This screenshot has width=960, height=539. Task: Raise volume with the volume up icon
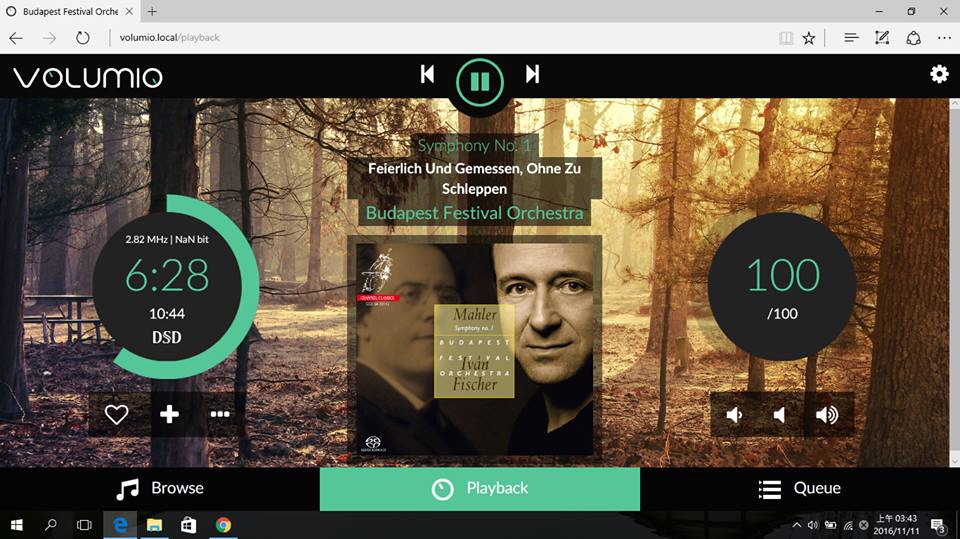[827, 415]
